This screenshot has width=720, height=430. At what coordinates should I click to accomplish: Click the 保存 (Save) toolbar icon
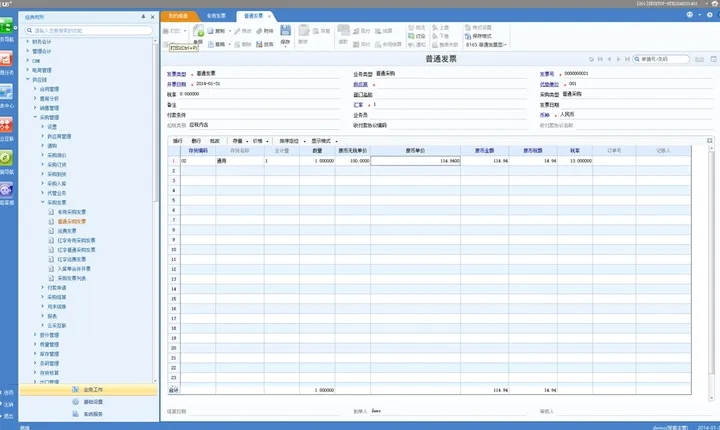tap(285, 32)
